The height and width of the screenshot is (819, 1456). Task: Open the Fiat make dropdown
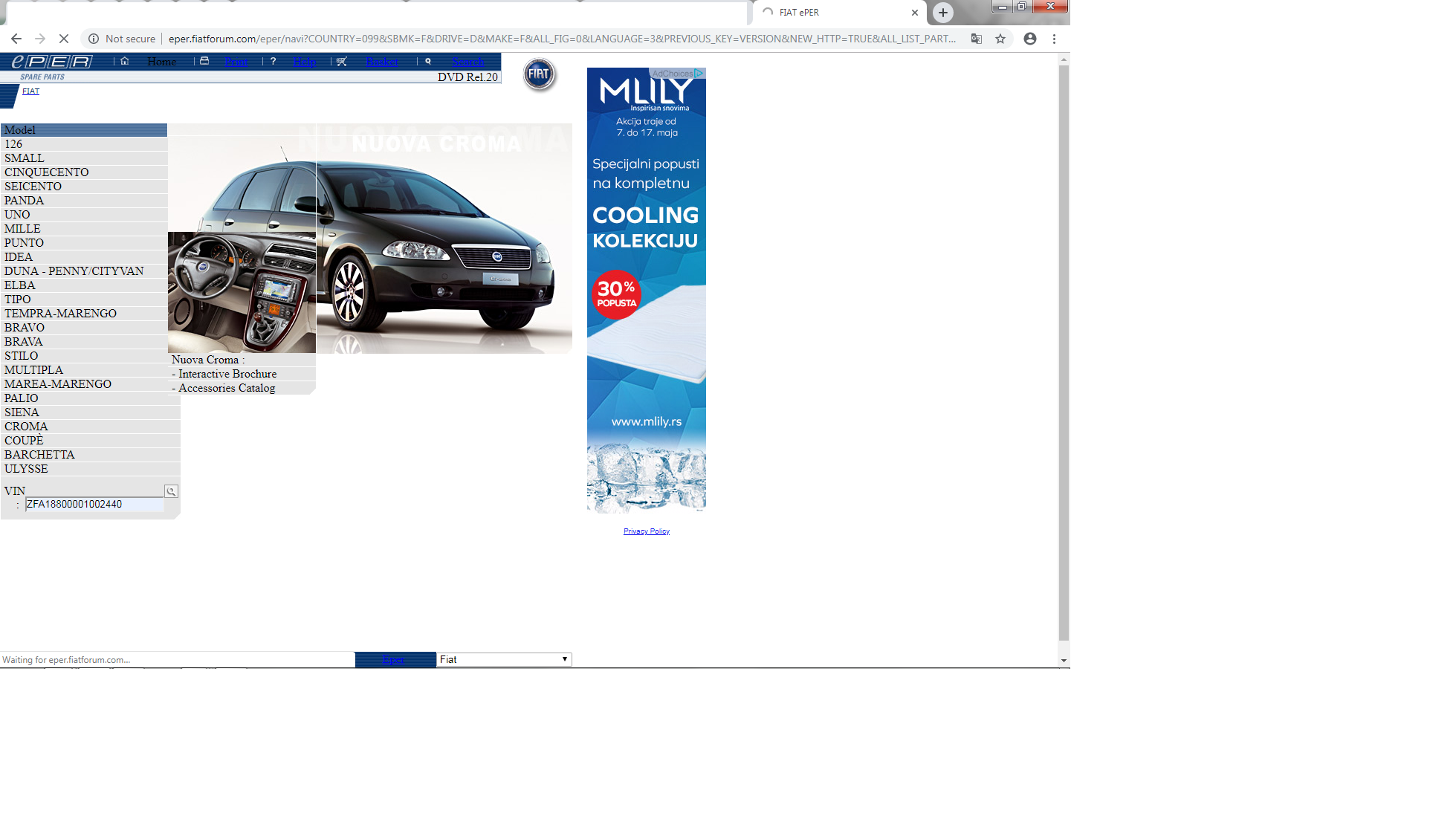point(504,659)
